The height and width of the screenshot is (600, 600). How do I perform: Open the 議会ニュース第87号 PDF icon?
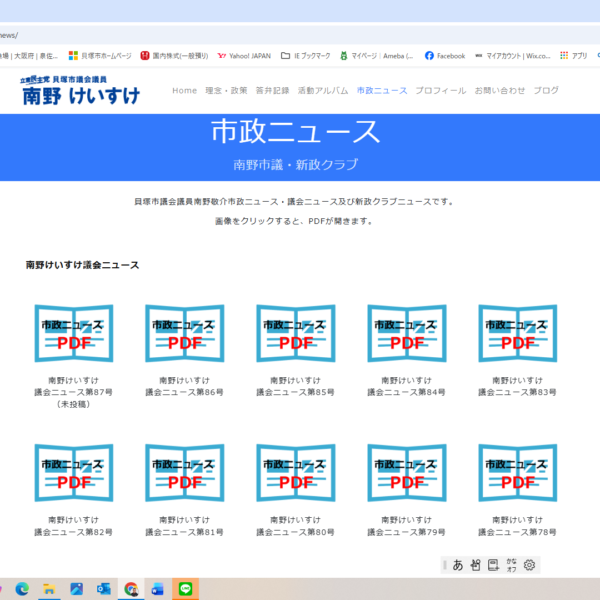(74, 334)
